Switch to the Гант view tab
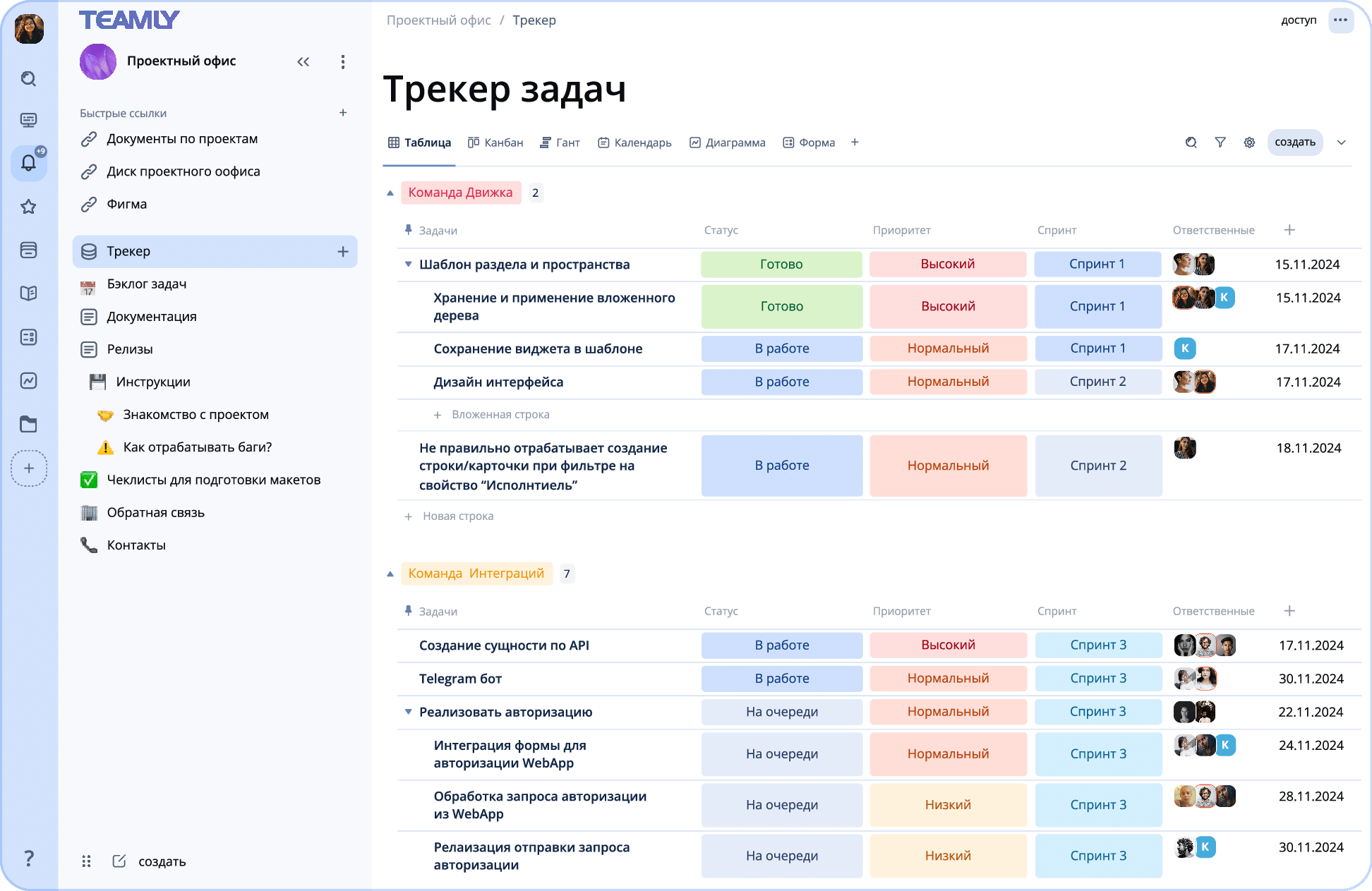The height and width of the screenshot is (891, 1372). (560, 143)
